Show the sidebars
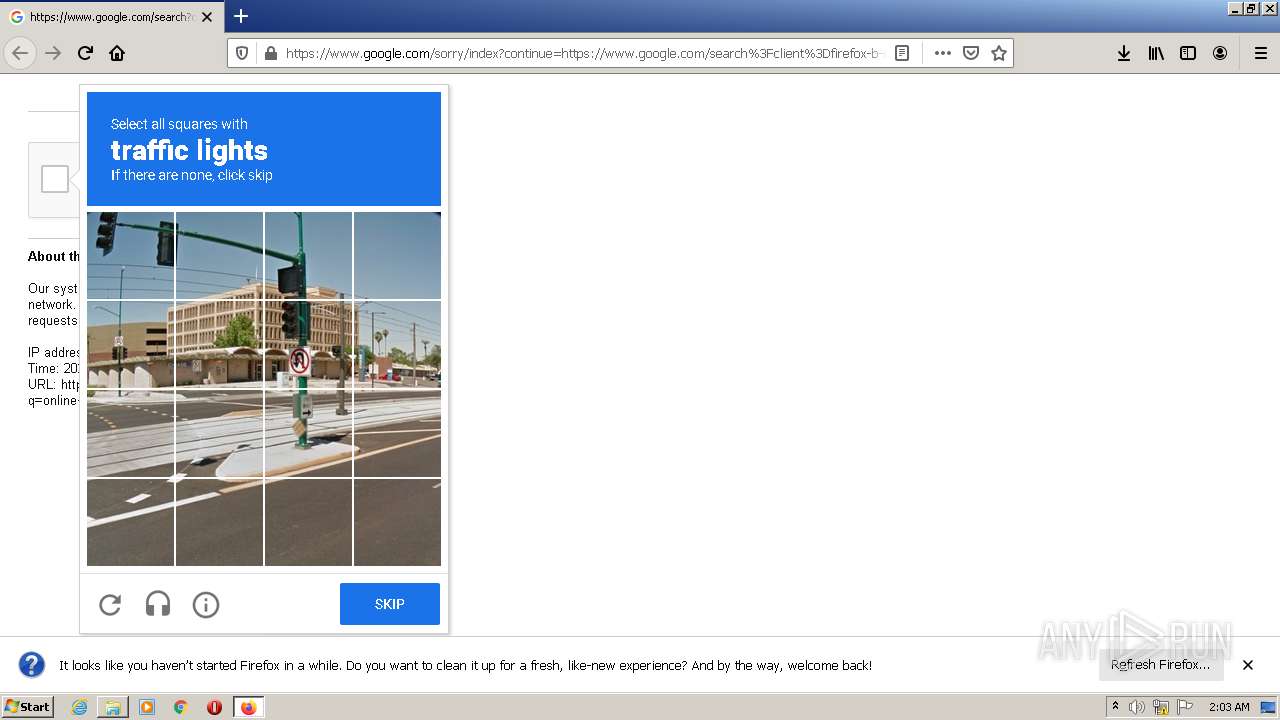The height and width of the screenshot is (720, 1280). click(x=1188, y=53)
